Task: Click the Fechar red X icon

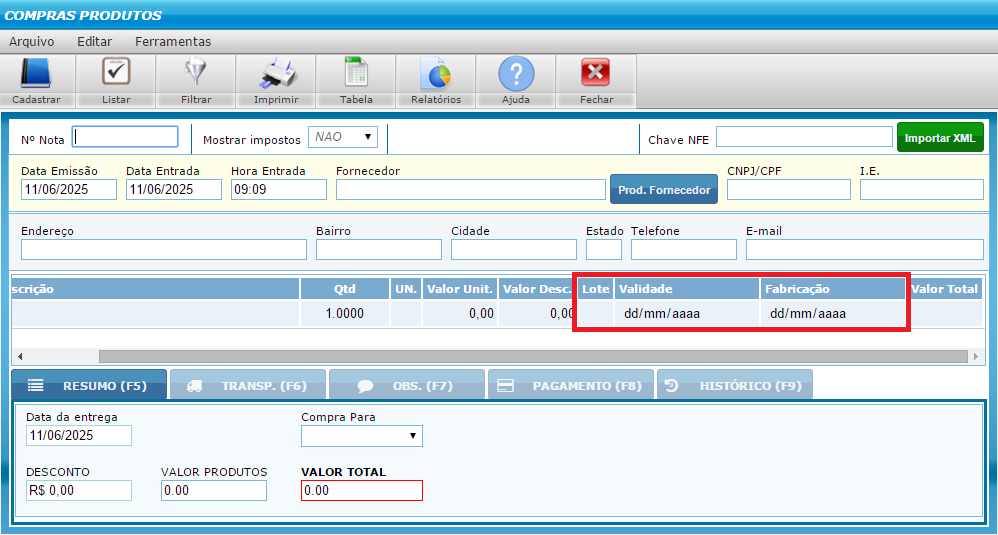Action: click(596, 74)
